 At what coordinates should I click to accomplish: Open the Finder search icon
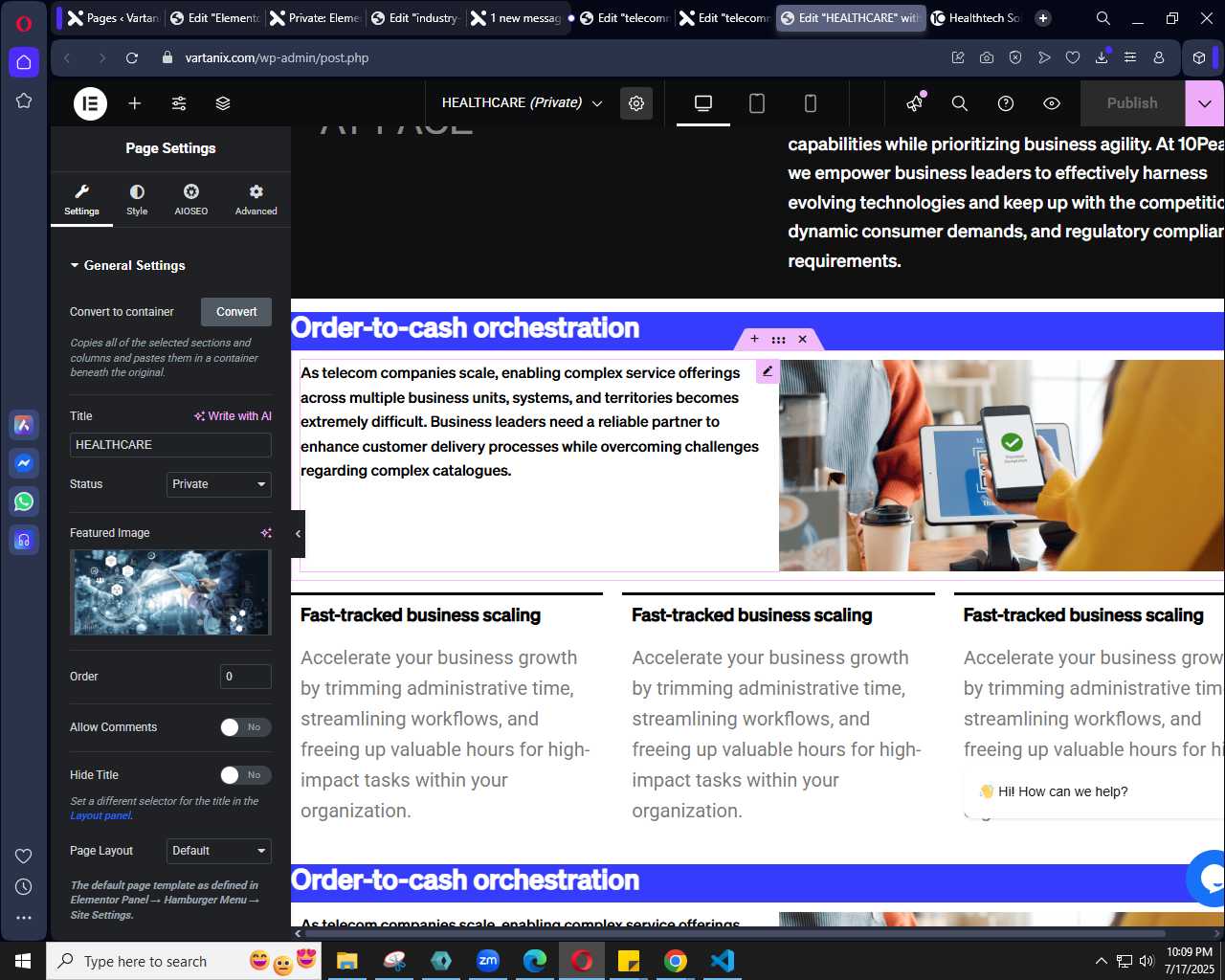pos(960,103)
